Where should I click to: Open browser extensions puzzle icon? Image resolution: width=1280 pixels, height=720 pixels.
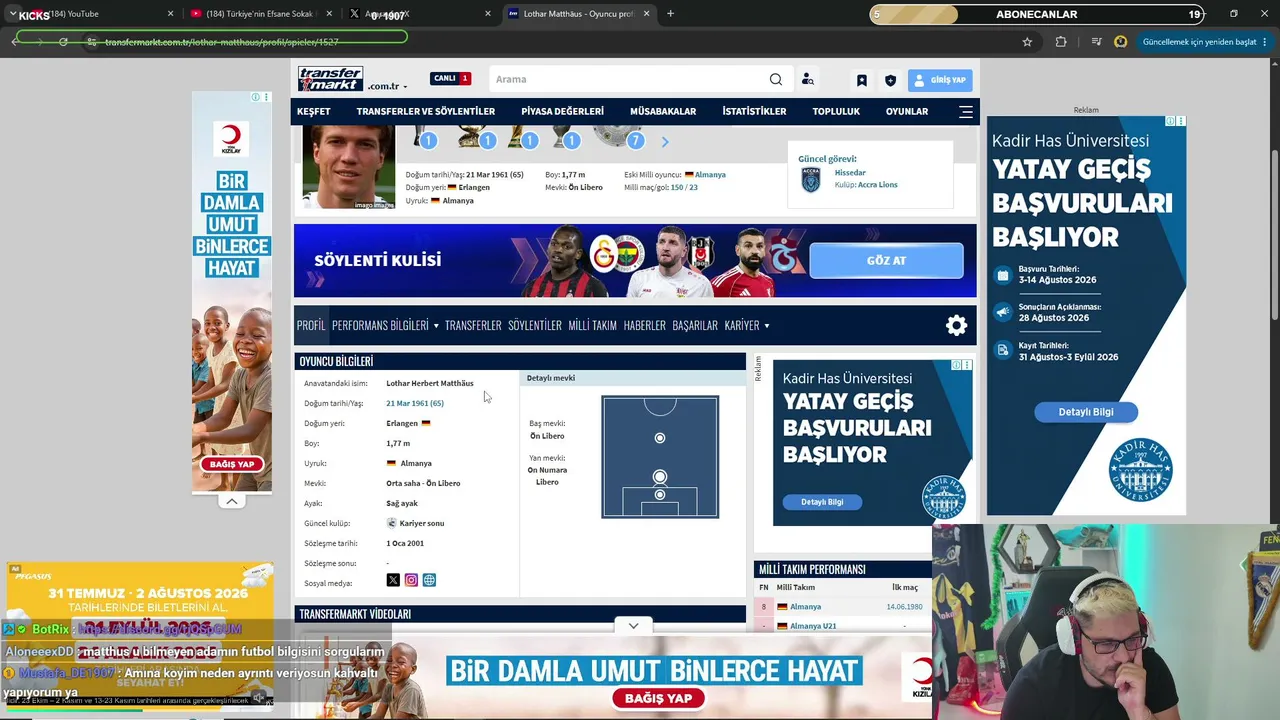pyautogui.click(x=1061, y=42)
